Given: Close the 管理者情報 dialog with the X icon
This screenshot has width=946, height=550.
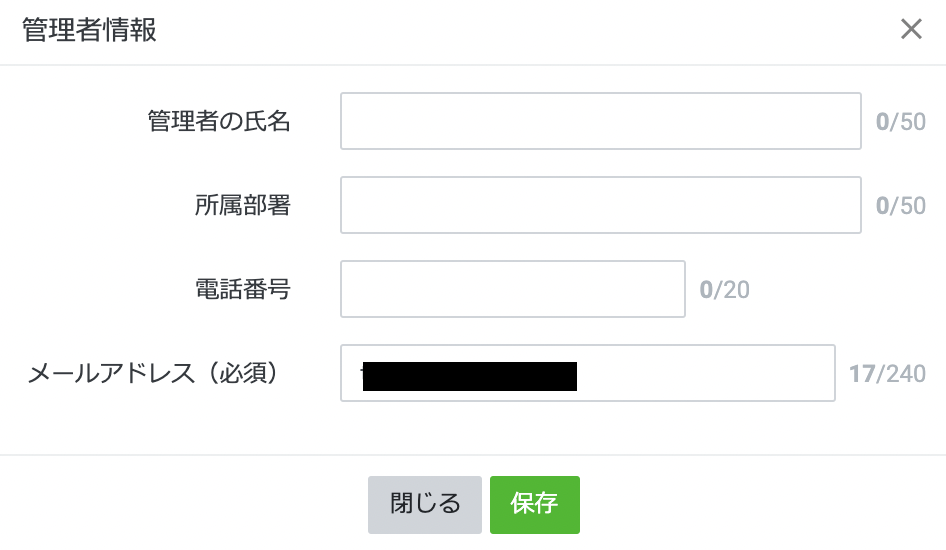Looking at the screenshot, I should point(910,29).
